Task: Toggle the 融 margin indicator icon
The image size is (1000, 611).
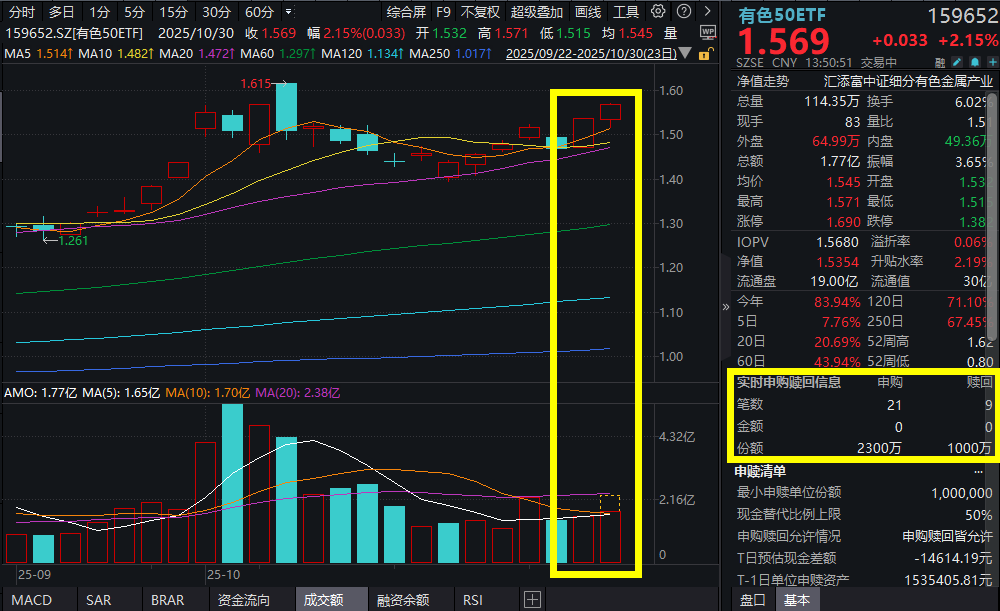Action: (x=940, y=62)
